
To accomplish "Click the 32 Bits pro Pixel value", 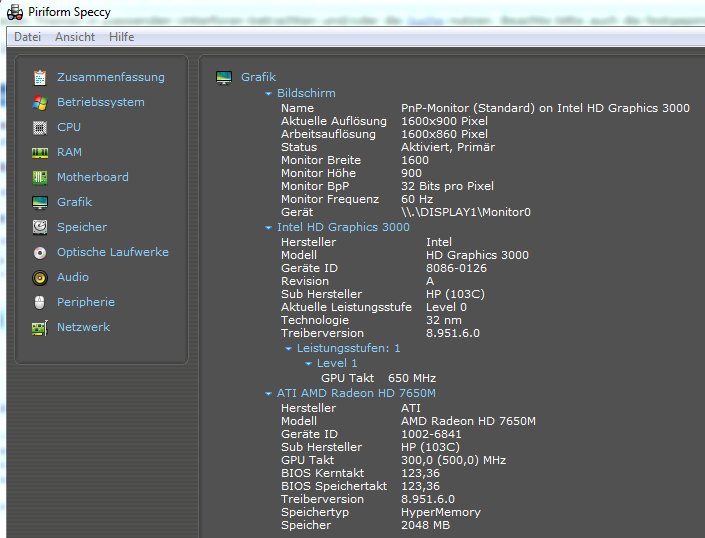I will pos(447,187).
